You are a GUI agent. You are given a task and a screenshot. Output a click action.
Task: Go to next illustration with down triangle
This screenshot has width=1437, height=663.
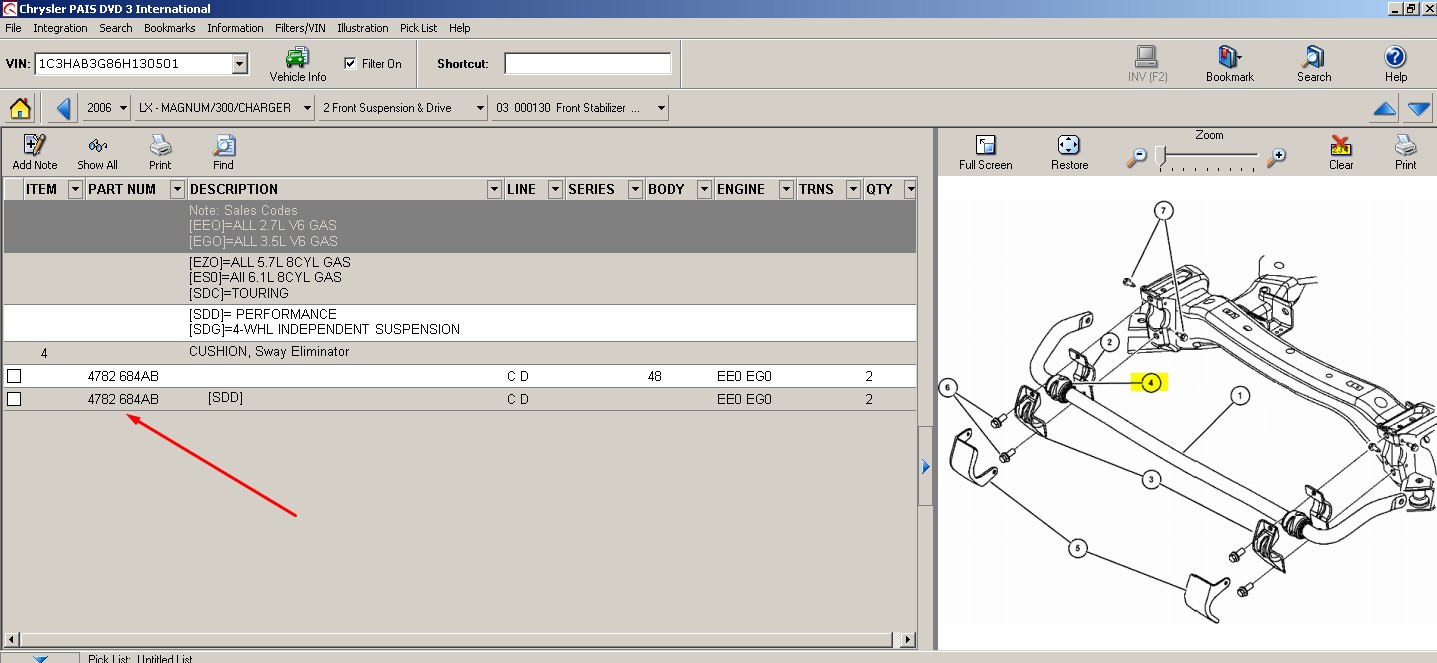tap(1419, 108)
